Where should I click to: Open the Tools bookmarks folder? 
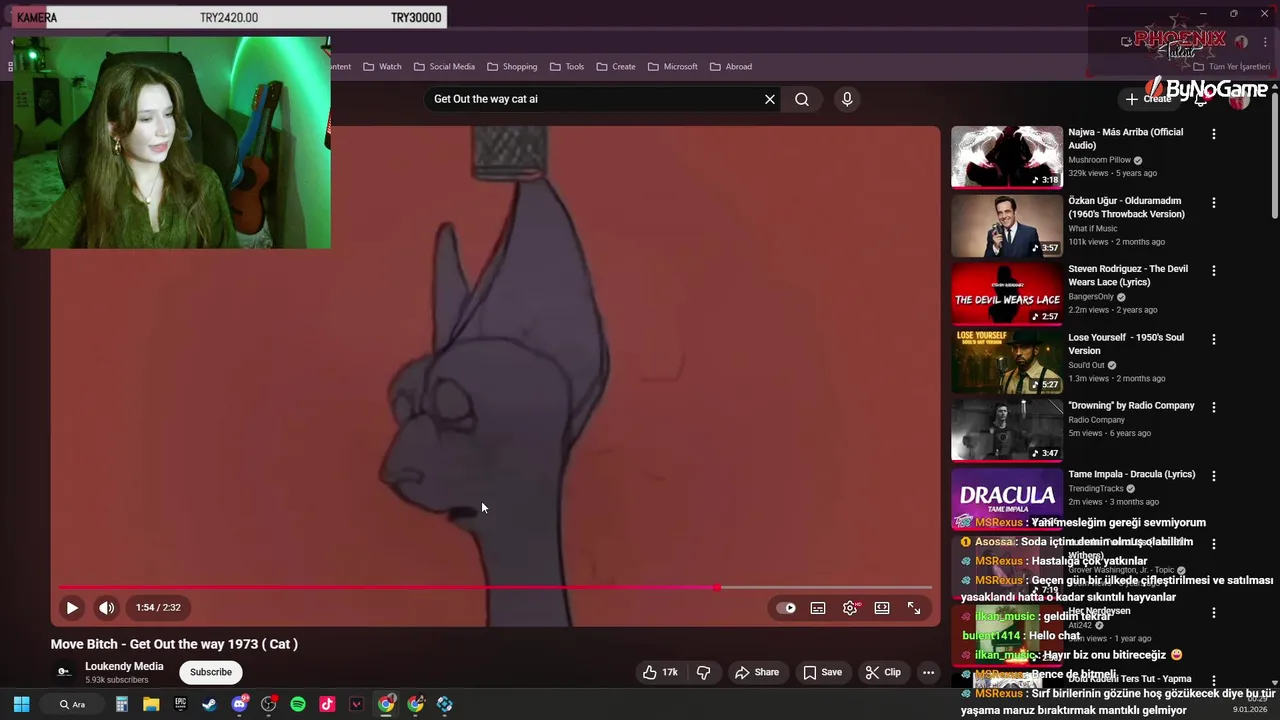(566, 67)
